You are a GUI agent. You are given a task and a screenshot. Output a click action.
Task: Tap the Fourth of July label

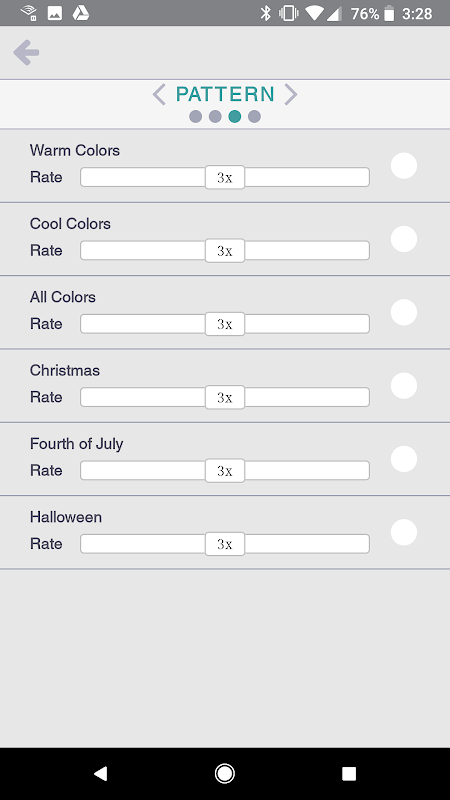(x=77, y=444)
